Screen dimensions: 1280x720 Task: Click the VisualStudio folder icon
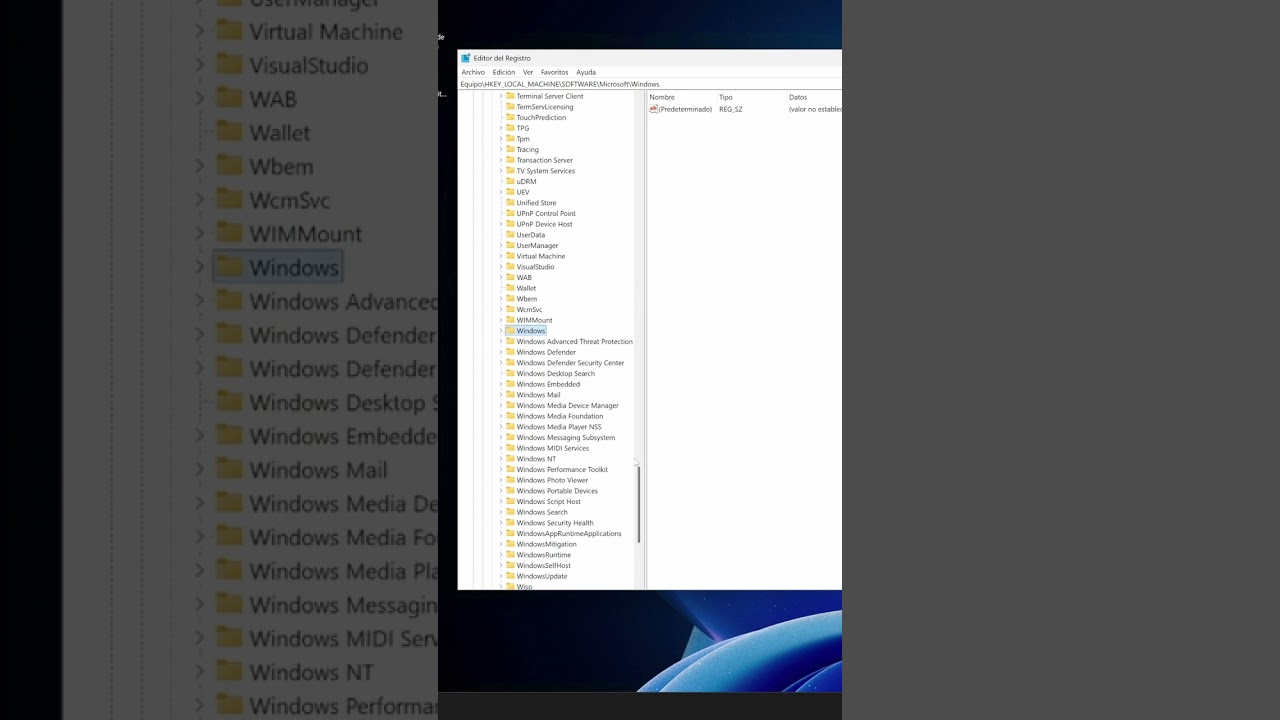coord(510,267)
